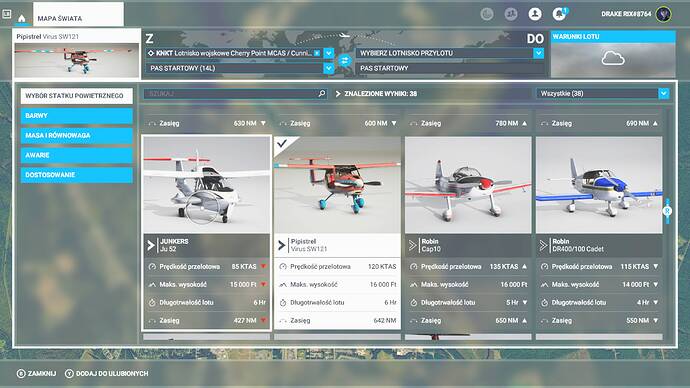Open the weather cloud icon
Viewport: 690px width, 388px height.
(613, 58)
